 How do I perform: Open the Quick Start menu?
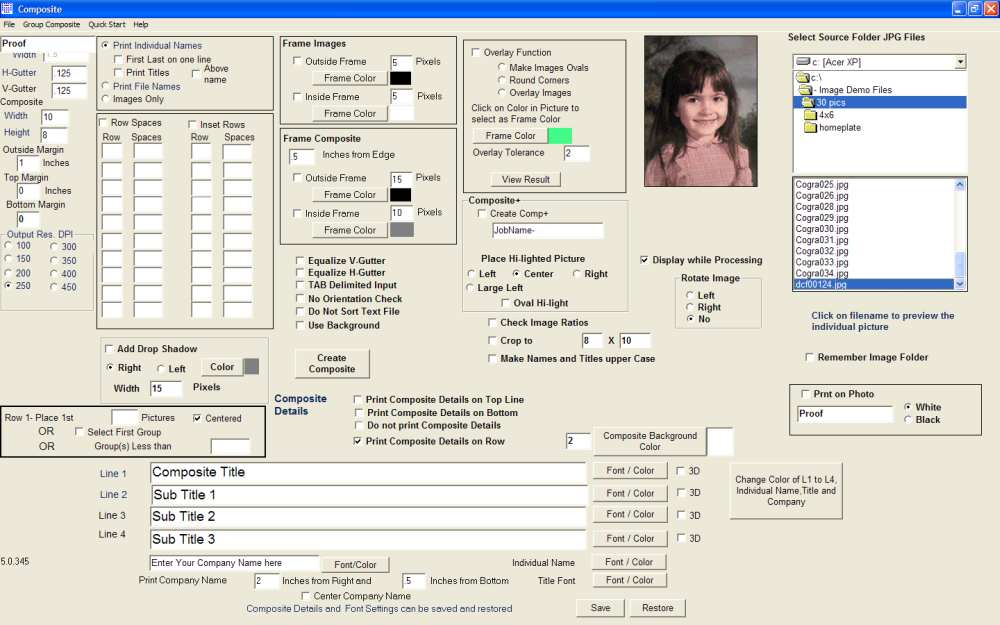pyautogui.click(x=106, y=24)
